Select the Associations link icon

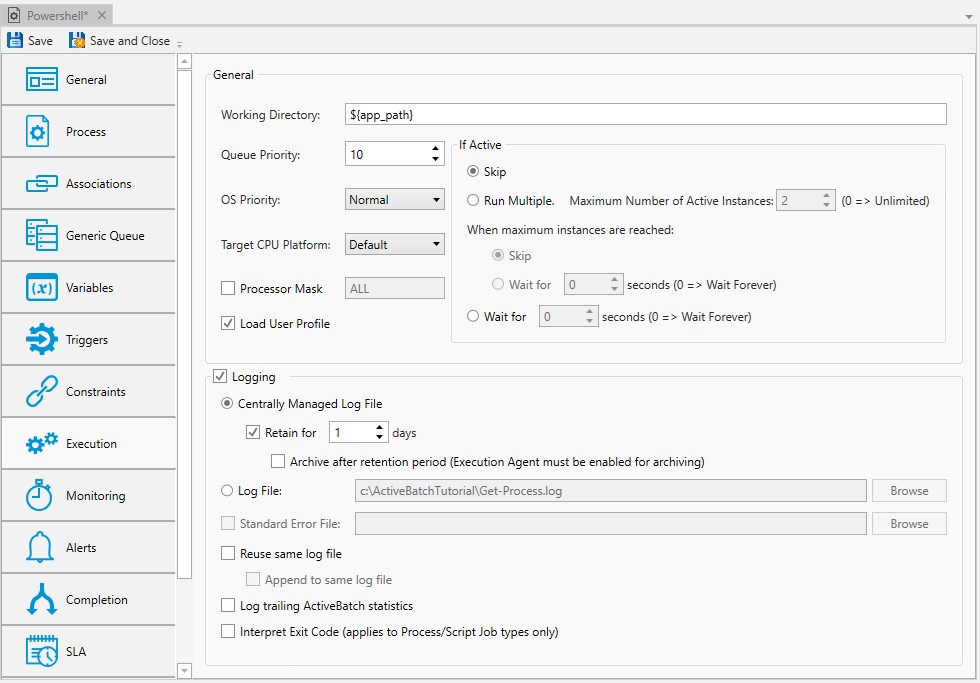tap(40, 184)
